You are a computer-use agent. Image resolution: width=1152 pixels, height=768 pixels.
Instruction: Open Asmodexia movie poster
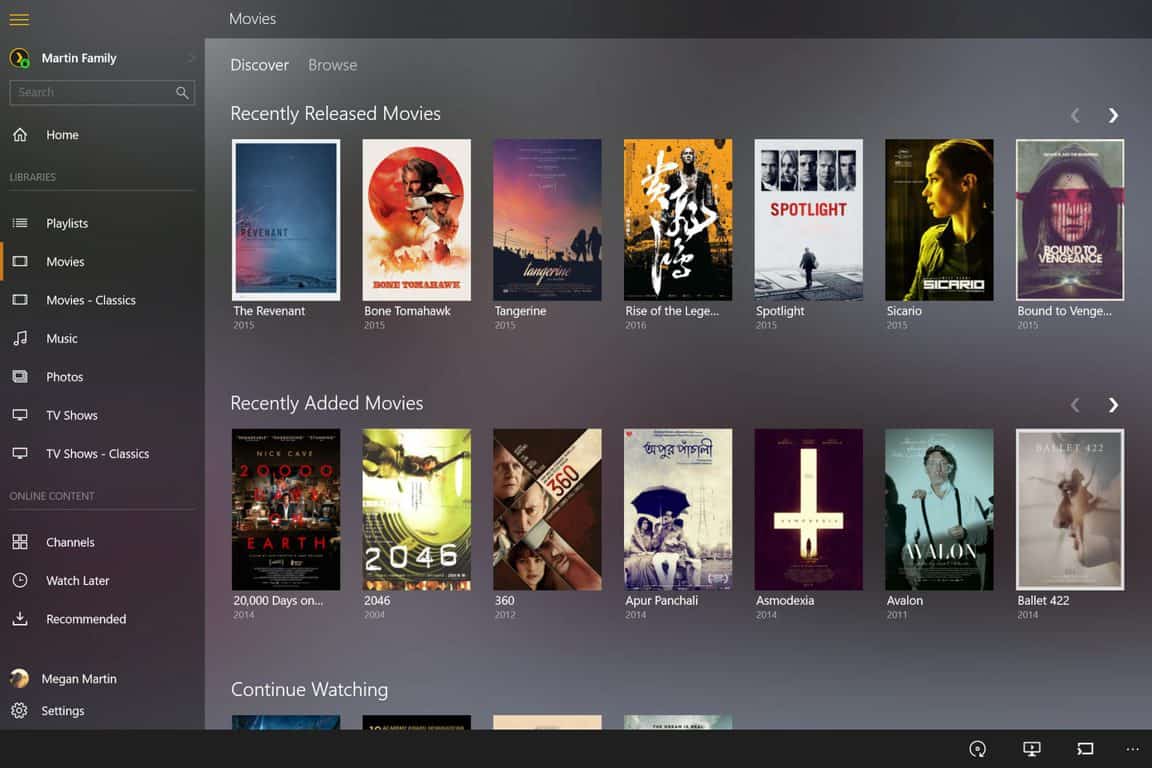coord(809,509)
